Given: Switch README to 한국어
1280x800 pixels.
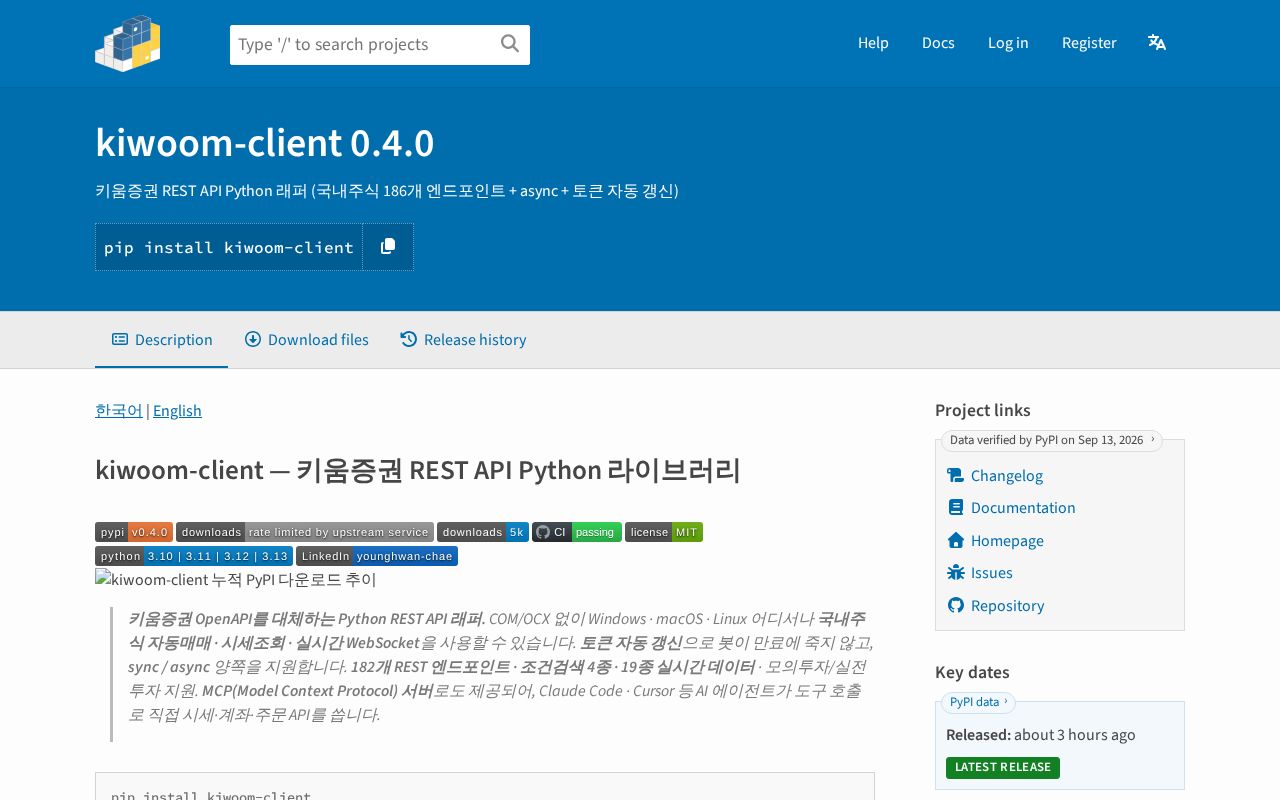Looking at the screenshot, I should (119, 411).
